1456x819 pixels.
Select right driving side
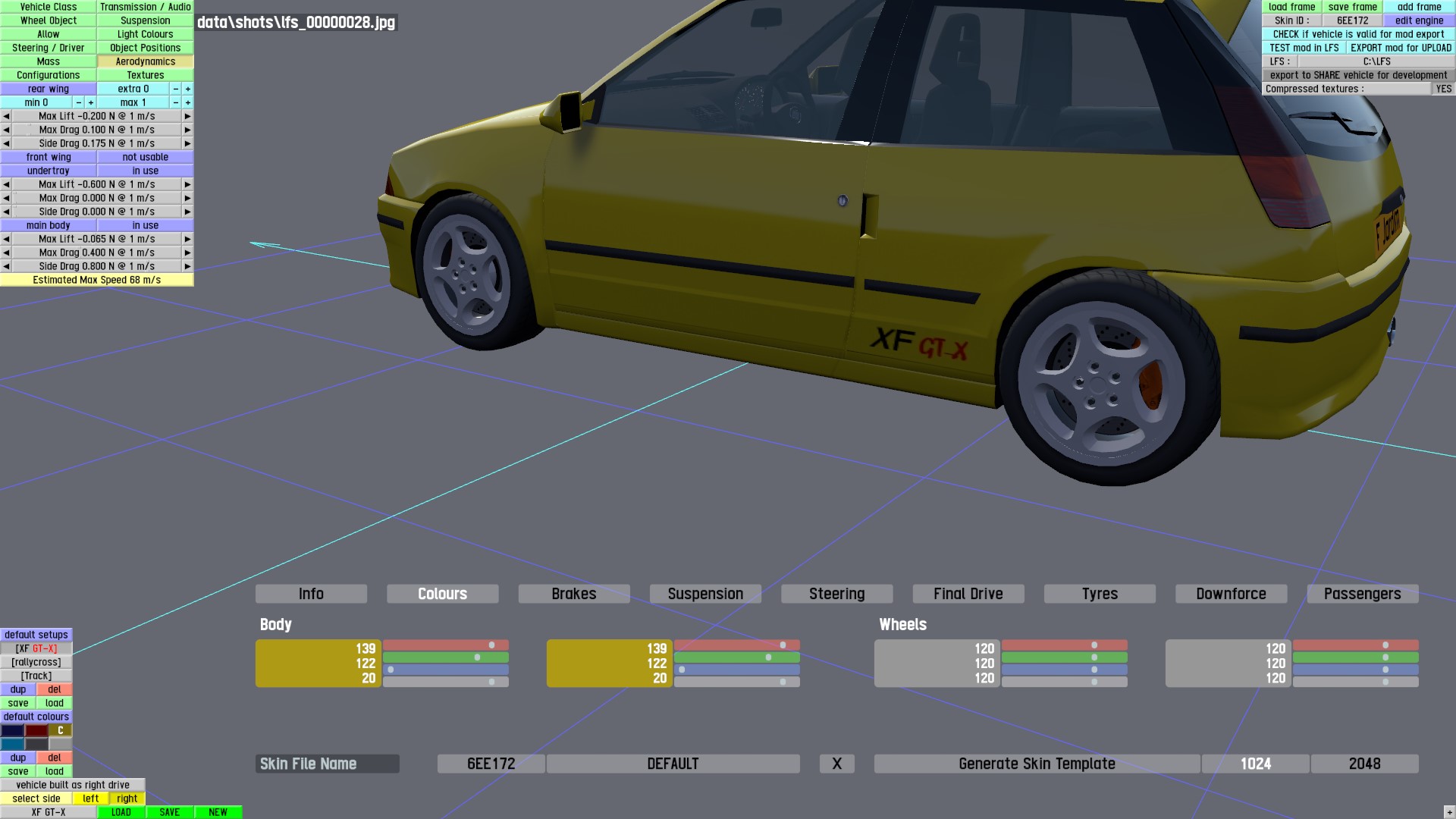(127, 799)
